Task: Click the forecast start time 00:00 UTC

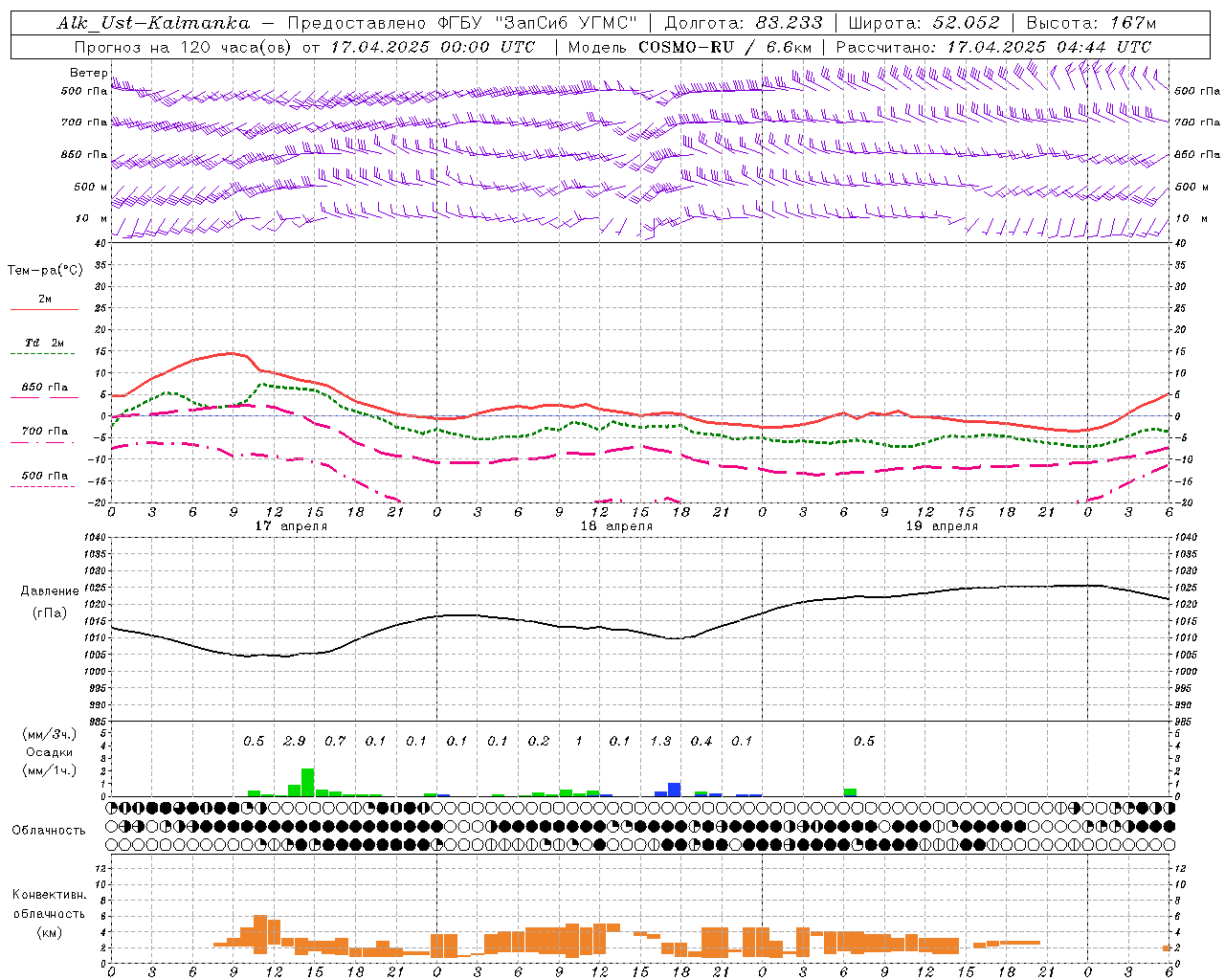Action: point(487,47)
